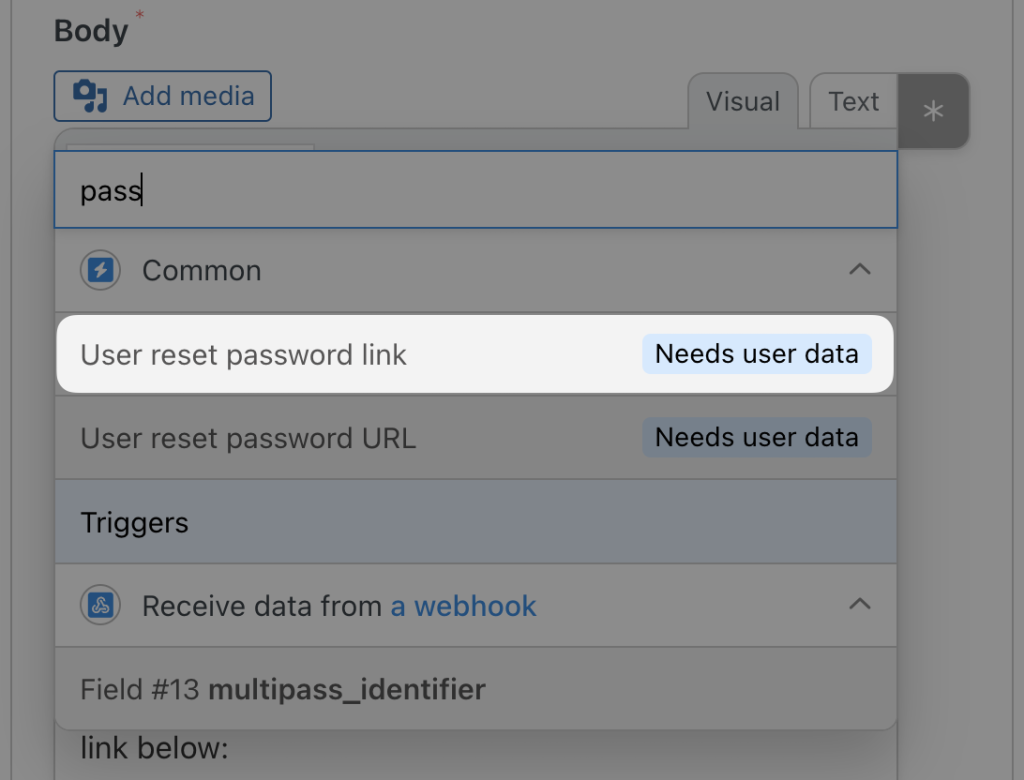Open the a webhook link
This screenshot has width=1024, height=780.
463,605
